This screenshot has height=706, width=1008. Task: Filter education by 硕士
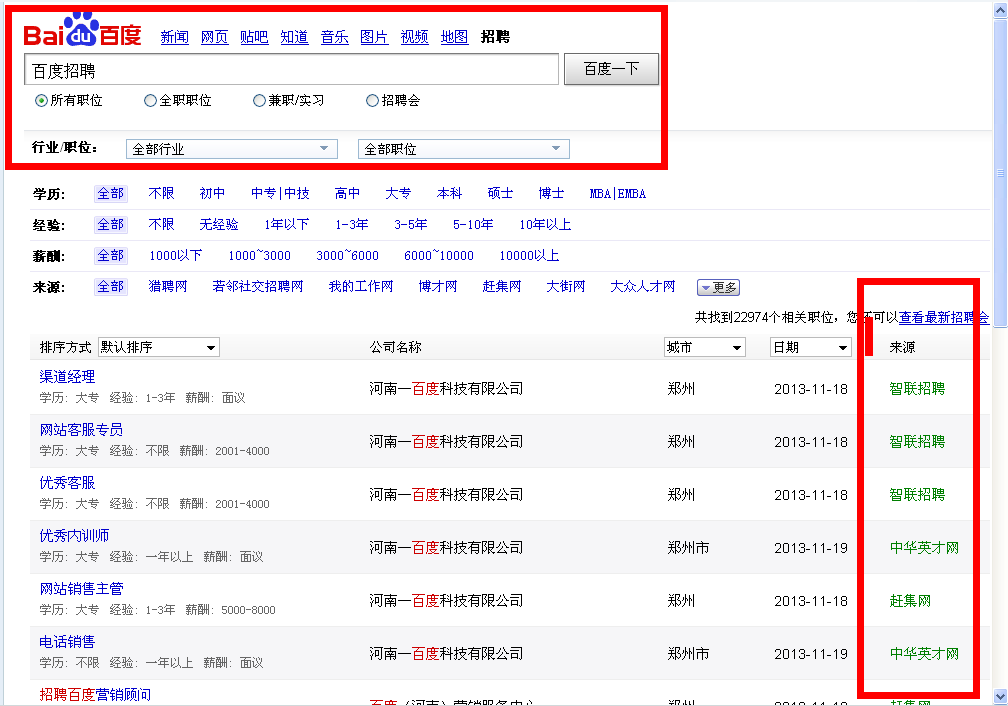coord(500,194)
